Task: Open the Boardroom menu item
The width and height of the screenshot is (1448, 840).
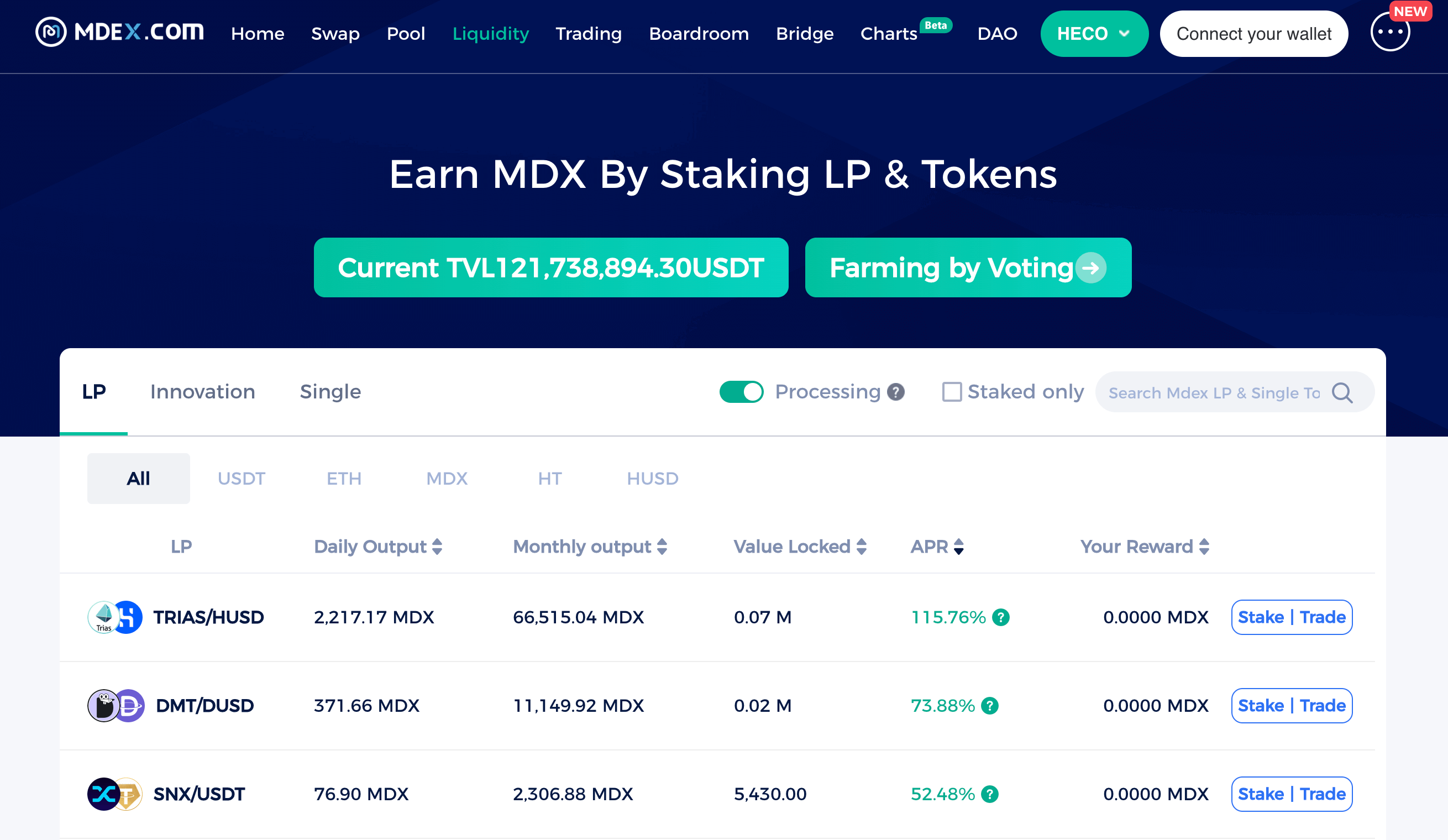Action: pos(699,33)
